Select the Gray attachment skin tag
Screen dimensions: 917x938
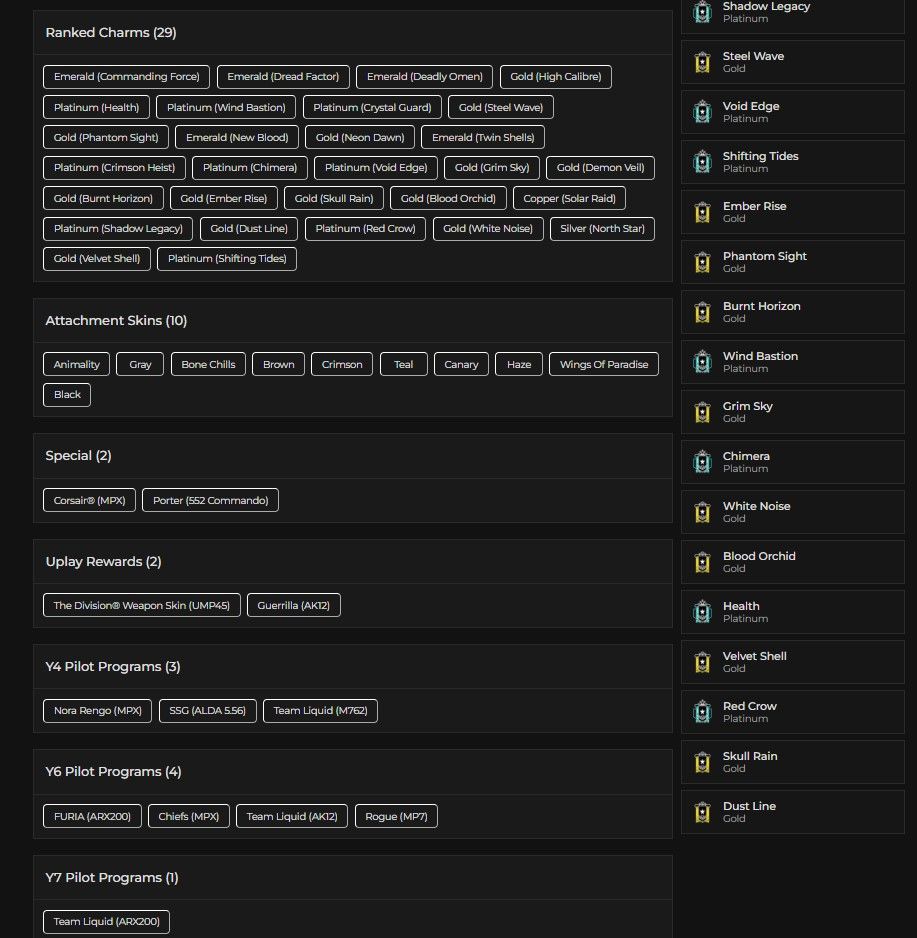point(140,364)
